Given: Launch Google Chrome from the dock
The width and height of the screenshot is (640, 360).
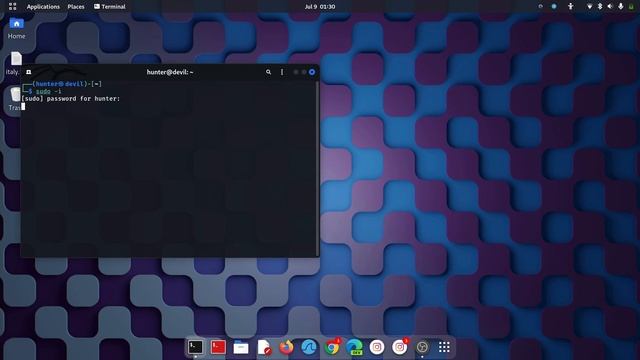Looking at the screenshot, I should 332,347.
